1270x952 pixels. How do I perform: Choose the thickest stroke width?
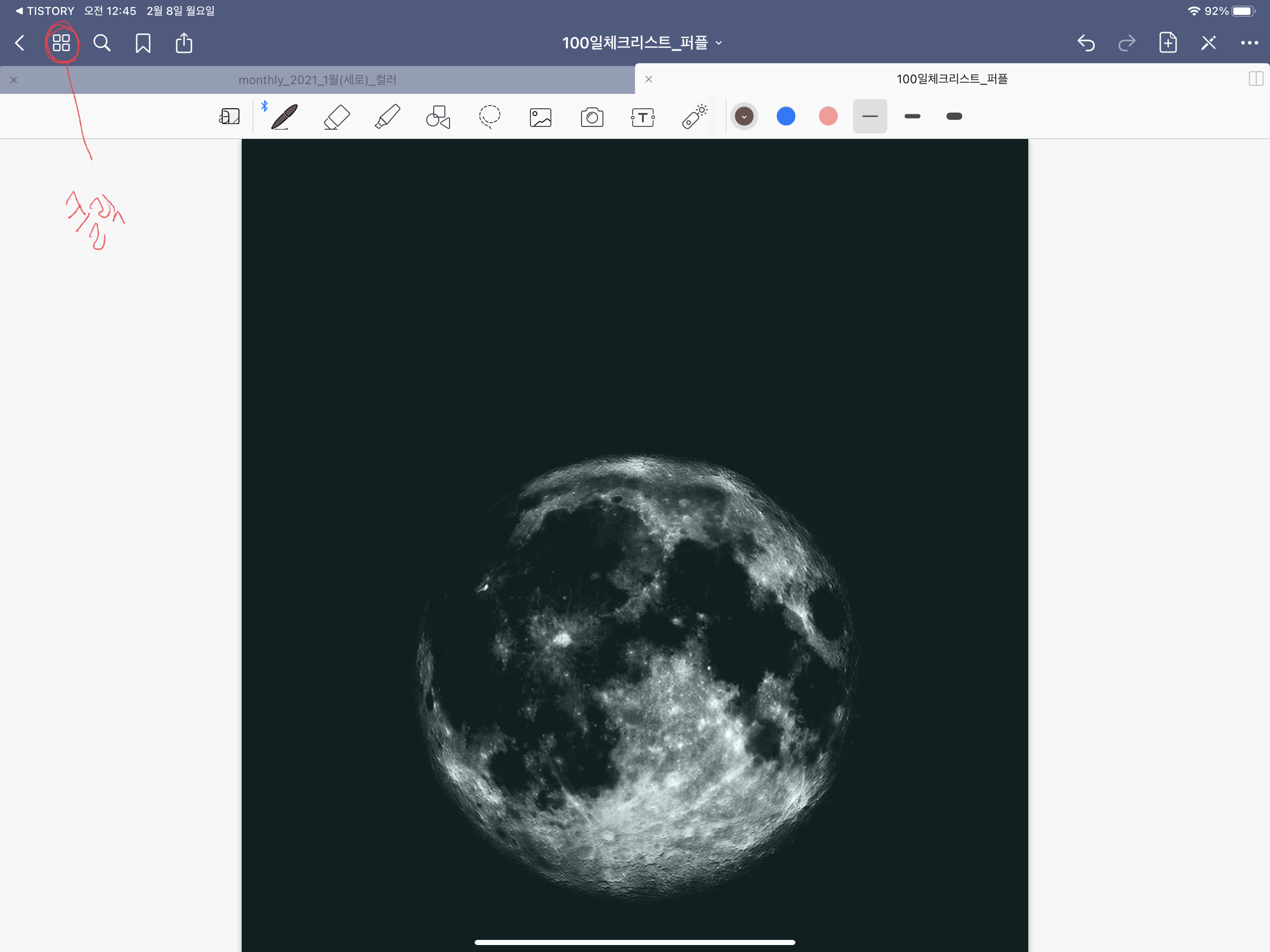[953, 117]
